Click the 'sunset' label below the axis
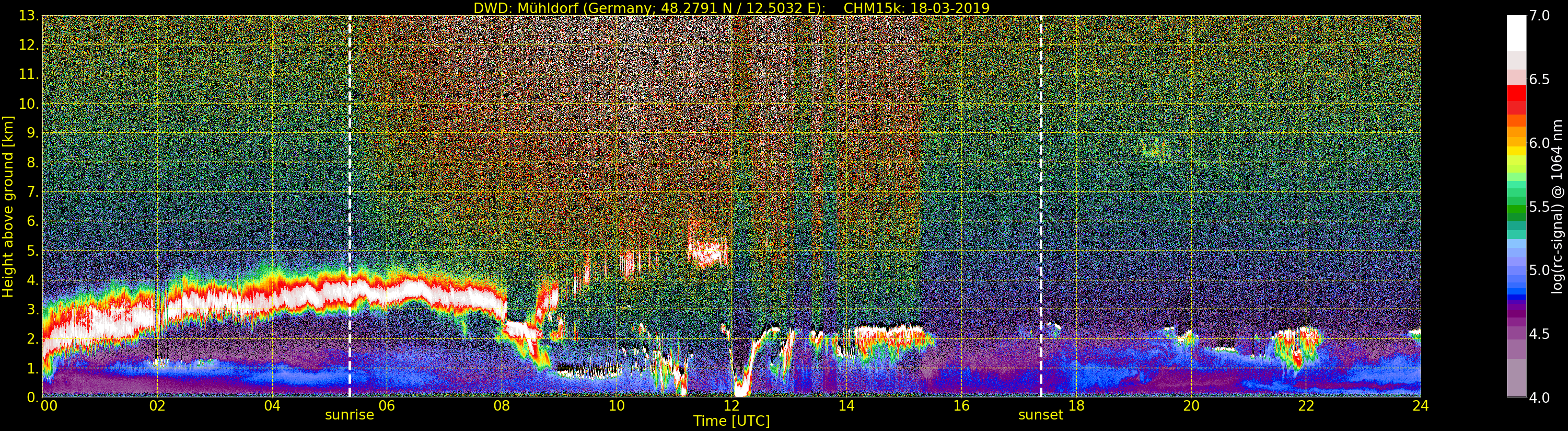The image size is (1568, 431). coord(1041,415)
